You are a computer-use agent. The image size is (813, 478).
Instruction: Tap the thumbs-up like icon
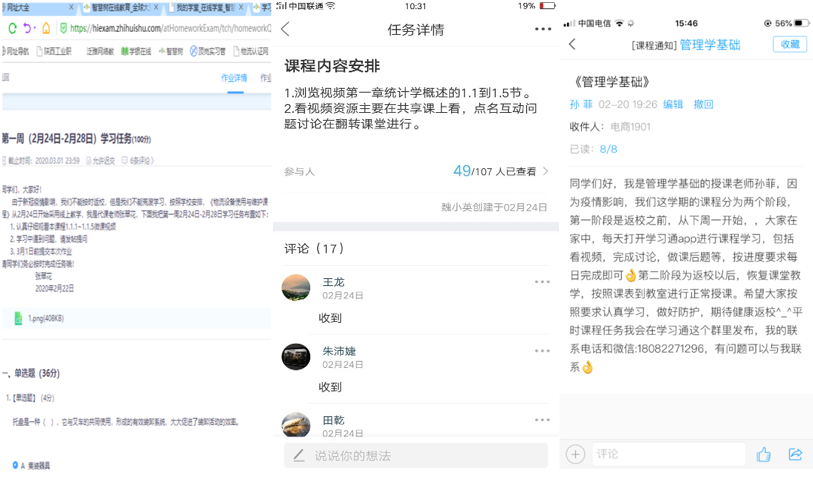tap(764, 454)
